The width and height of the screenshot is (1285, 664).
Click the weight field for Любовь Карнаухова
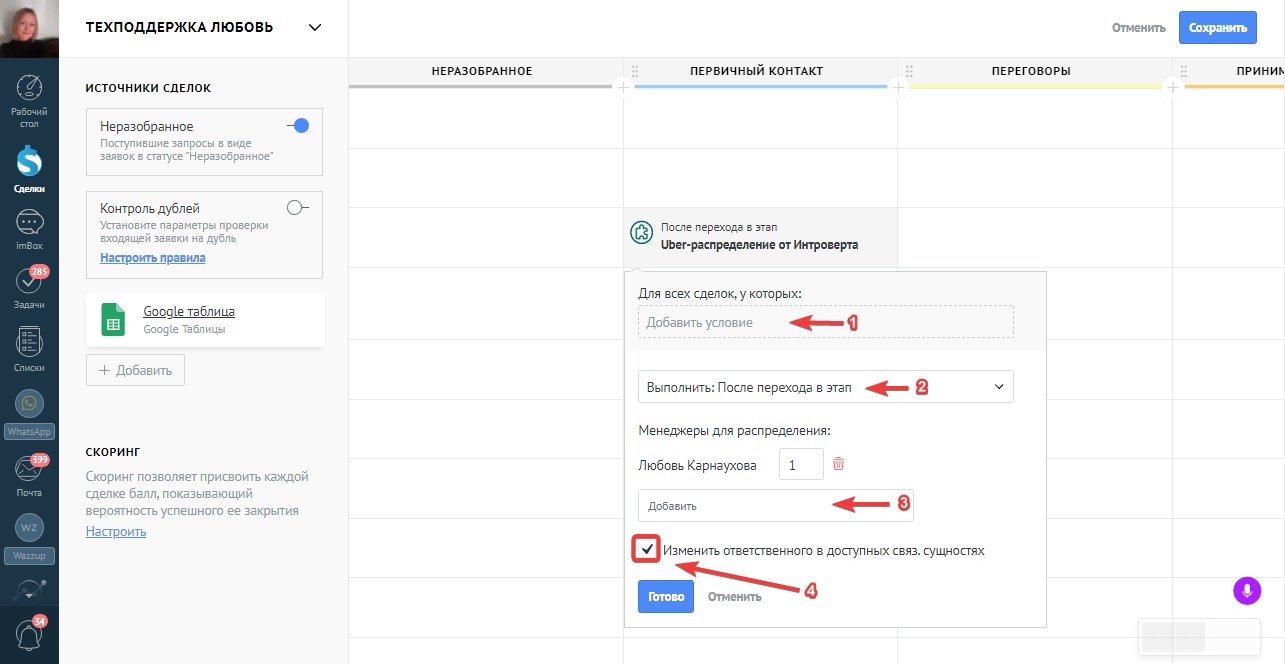(801, 465)
